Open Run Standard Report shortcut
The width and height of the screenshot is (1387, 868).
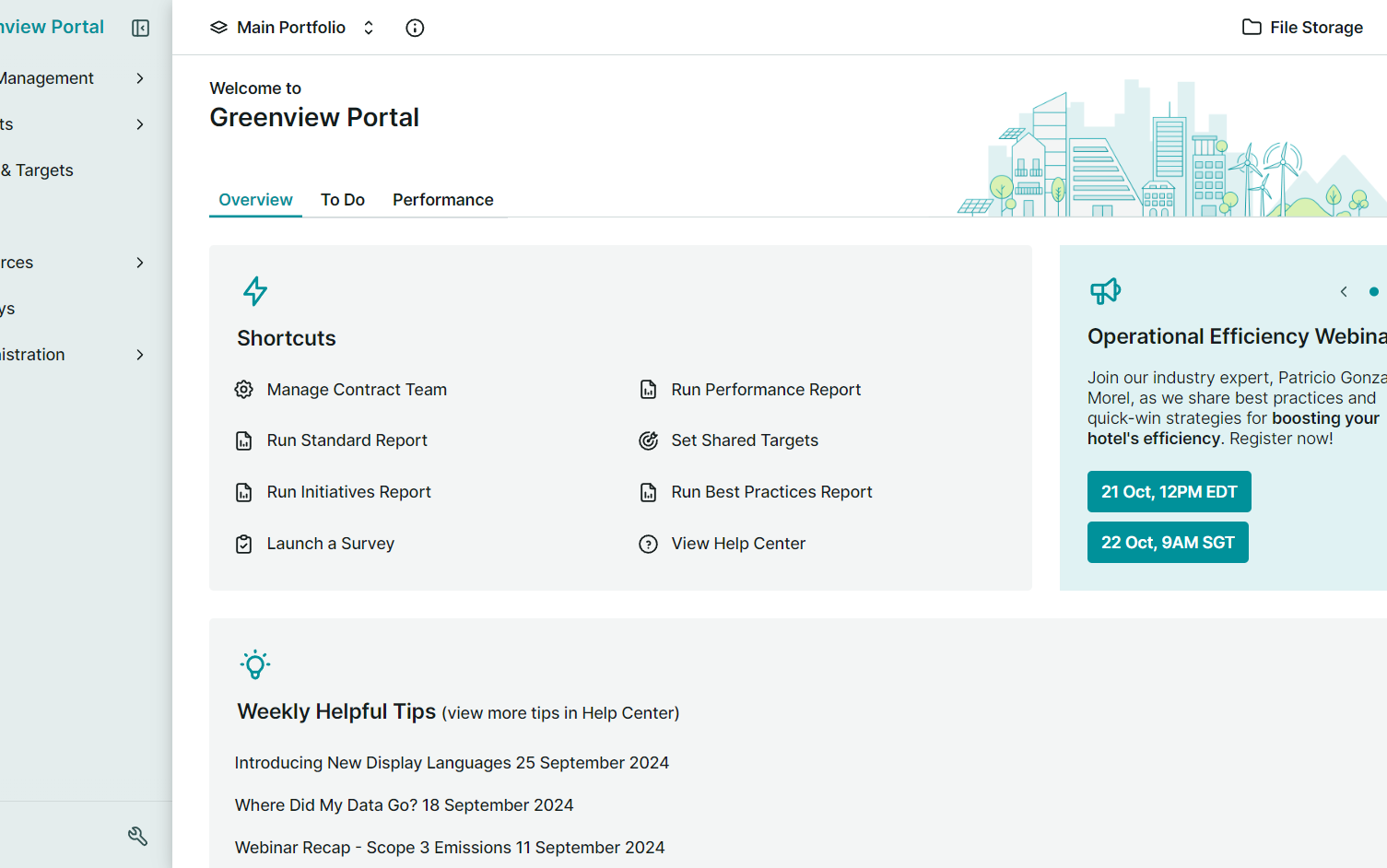(x=347, y=440)
